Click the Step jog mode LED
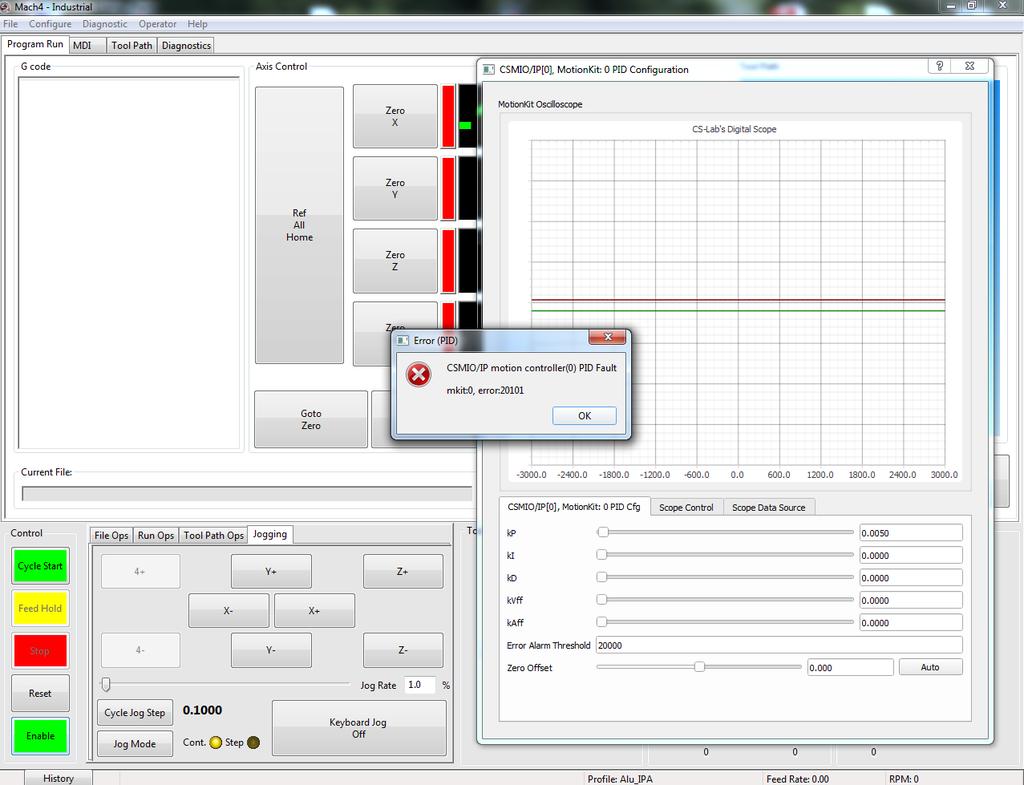 [253, 743]
